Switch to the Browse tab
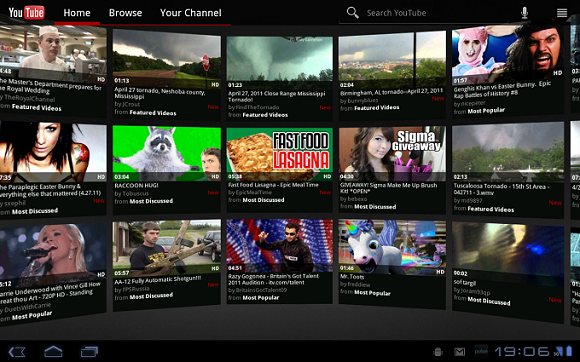 [125, 13]
